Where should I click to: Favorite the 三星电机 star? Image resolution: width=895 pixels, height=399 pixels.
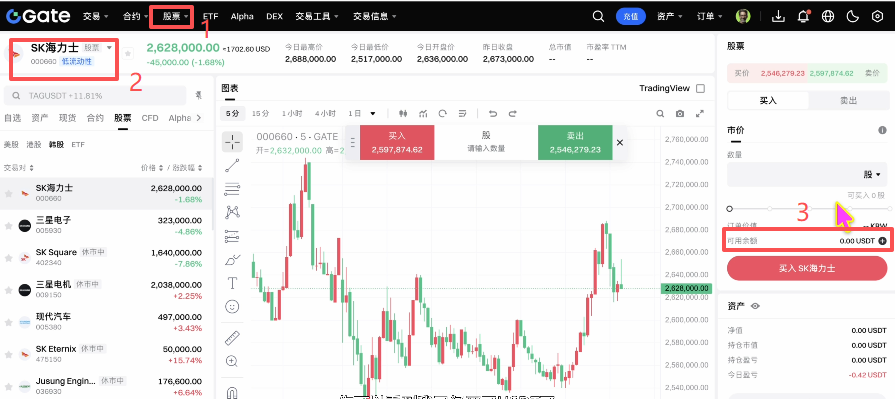9,290
